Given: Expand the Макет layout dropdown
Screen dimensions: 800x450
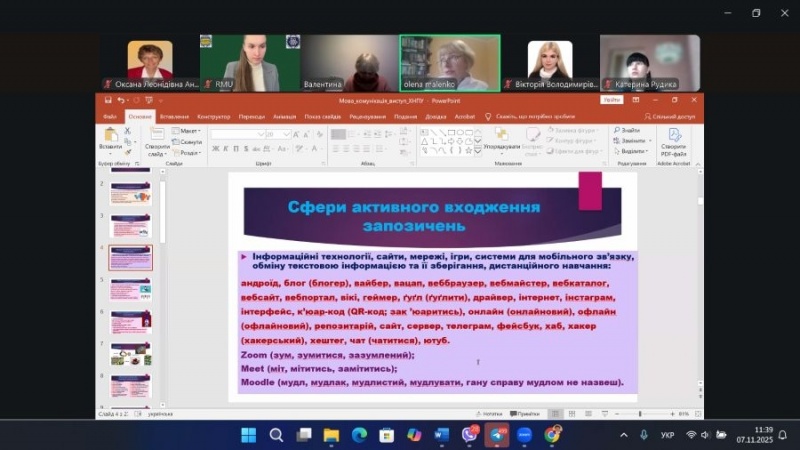Looking at the screenshot, I should 188,131.
